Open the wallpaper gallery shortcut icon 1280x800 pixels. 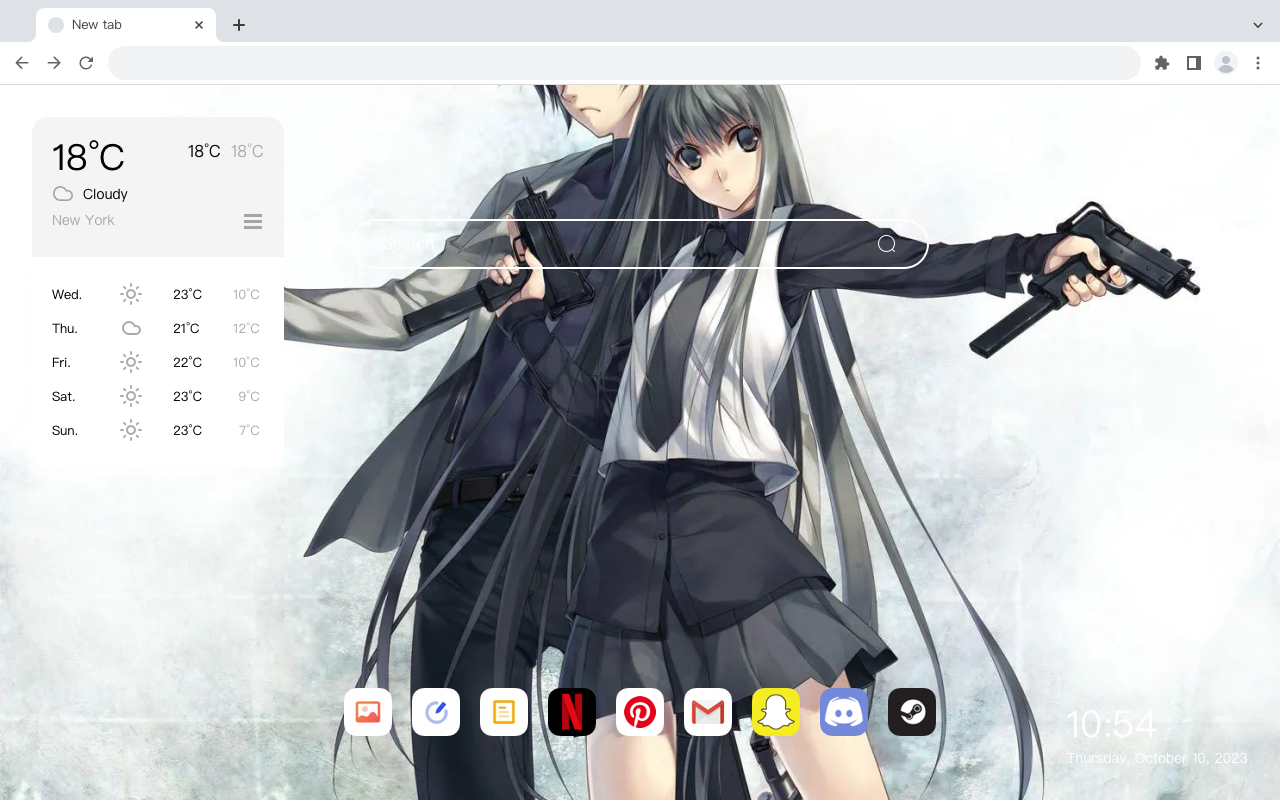click(x=368, y=712)
